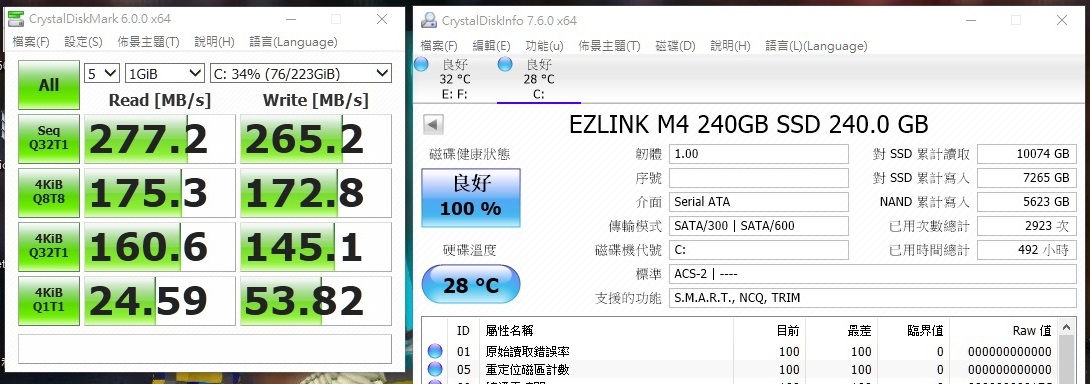1090x384 pixels.
Task: Click the empty comment box in CrystalDiskMark
Action: pyautogui.click(x=204, y=349)
